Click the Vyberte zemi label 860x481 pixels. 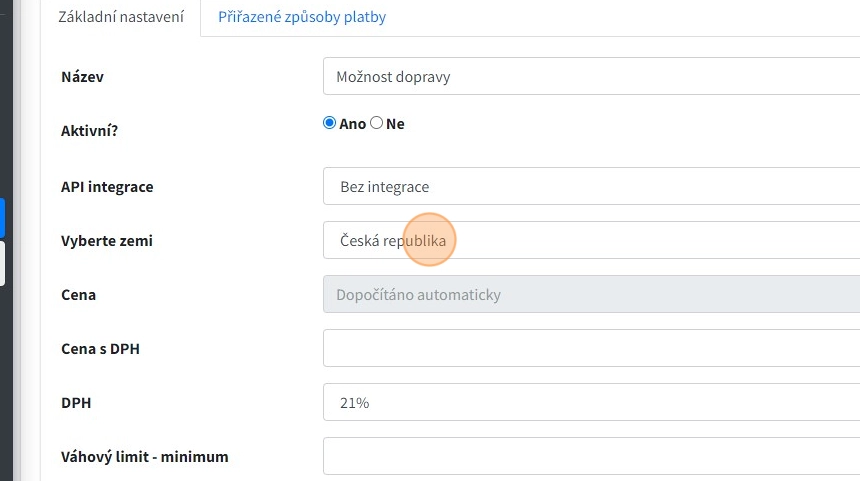(x=107, y=241)
